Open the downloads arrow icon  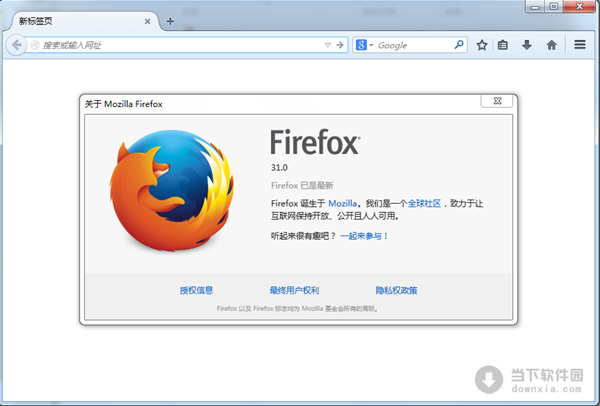527,45
